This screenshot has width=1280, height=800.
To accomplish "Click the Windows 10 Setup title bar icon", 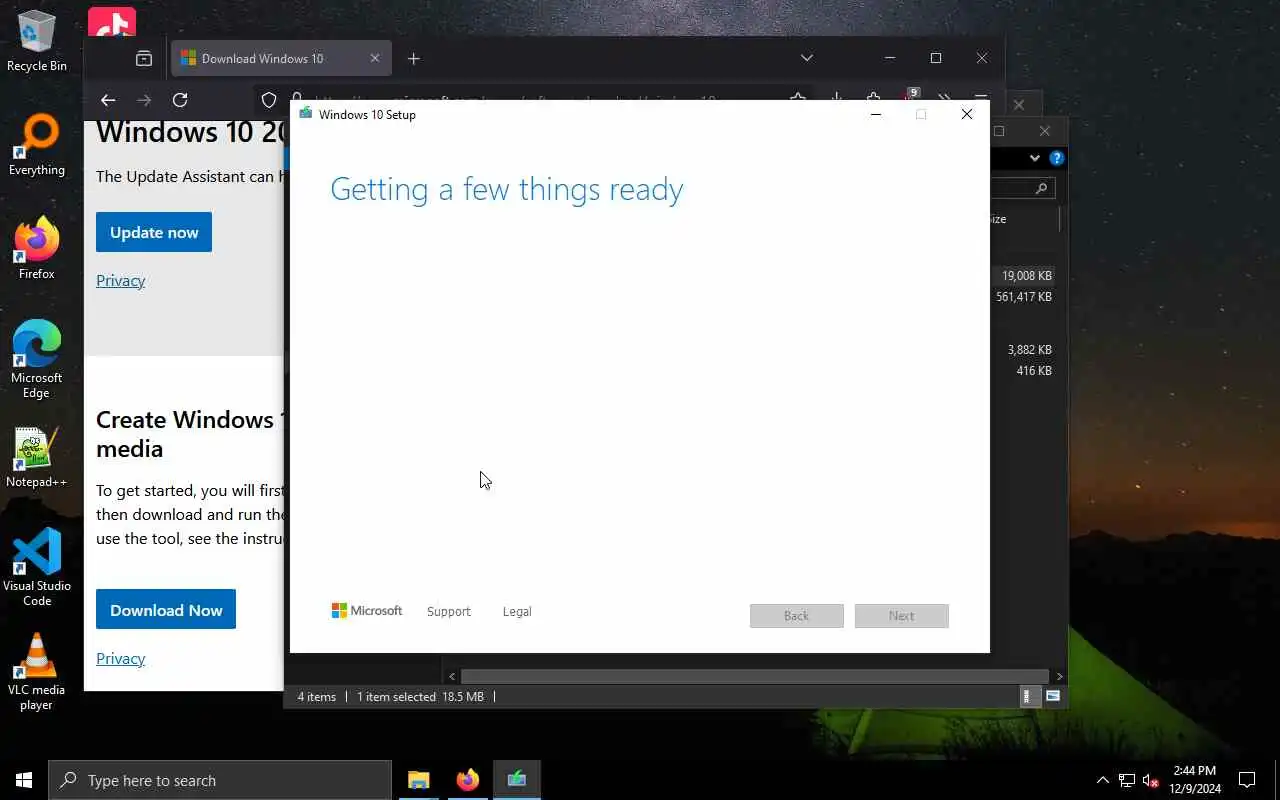I will (x=306, y=114).
